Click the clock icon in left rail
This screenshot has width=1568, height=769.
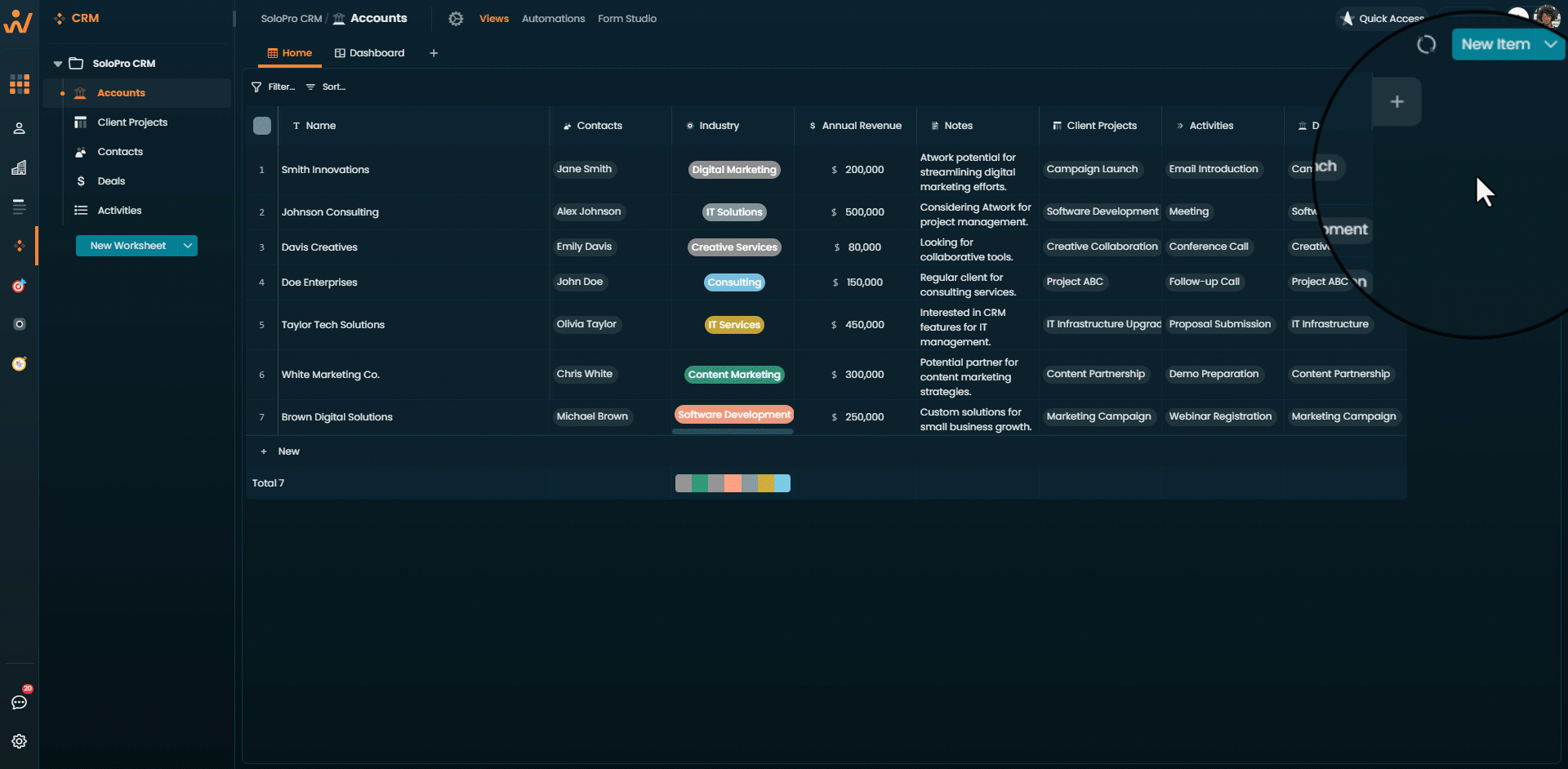[x=20, y=363]
